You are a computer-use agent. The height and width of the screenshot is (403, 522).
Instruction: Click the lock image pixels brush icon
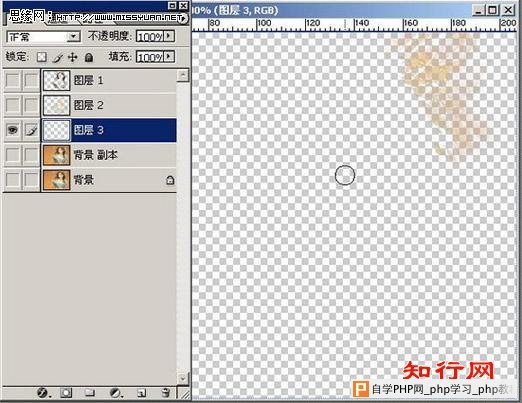tap(58, 57)
